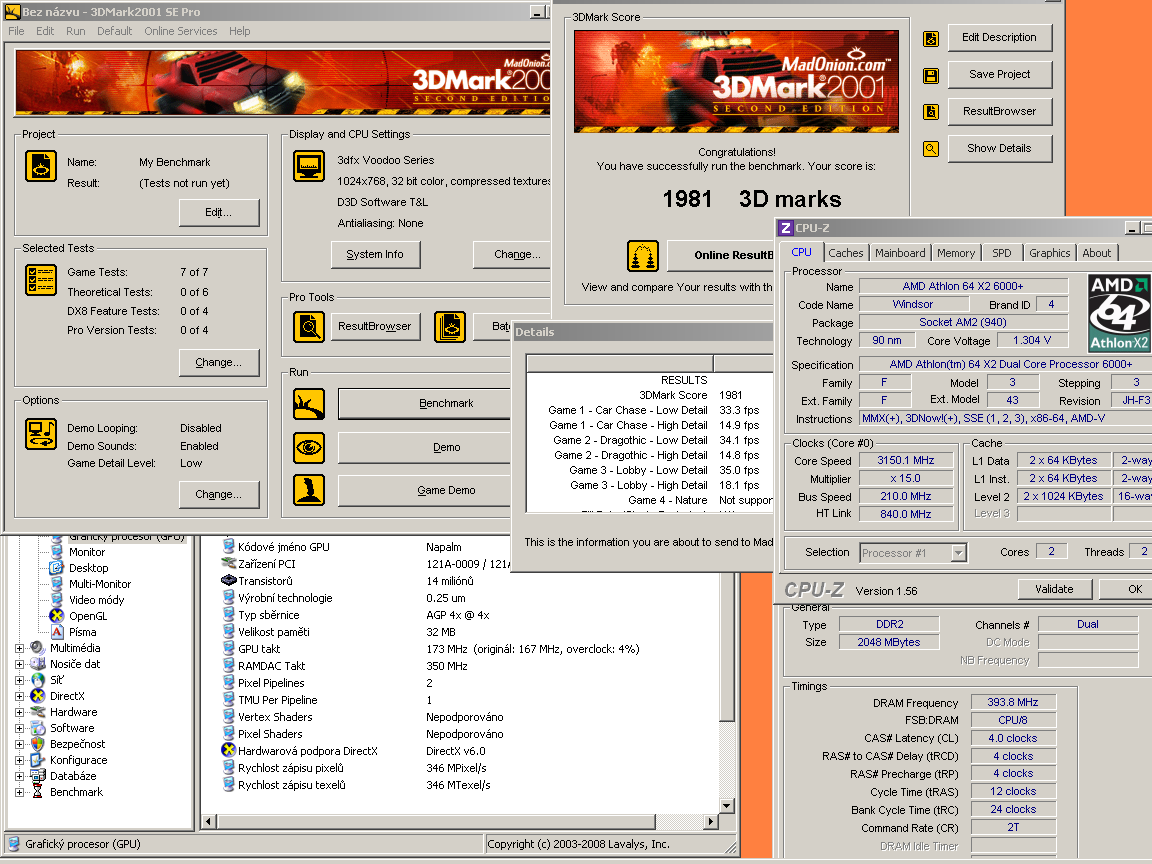Screen dimensions: 1152x864
Task: Click the Core Speed value field
Action: [x=905, y=461]
